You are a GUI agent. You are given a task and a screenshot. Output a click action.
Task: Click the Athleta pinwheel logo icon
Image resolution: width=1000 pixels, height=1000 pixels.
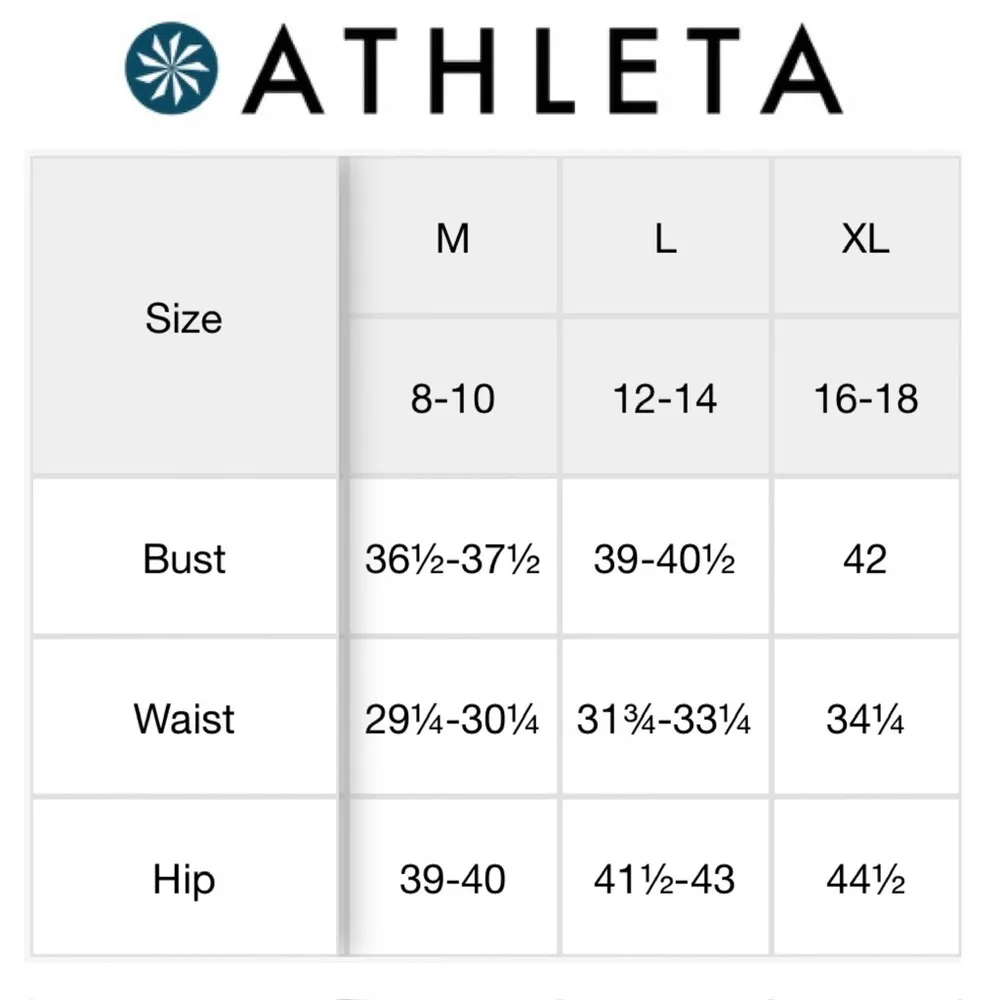171,67
